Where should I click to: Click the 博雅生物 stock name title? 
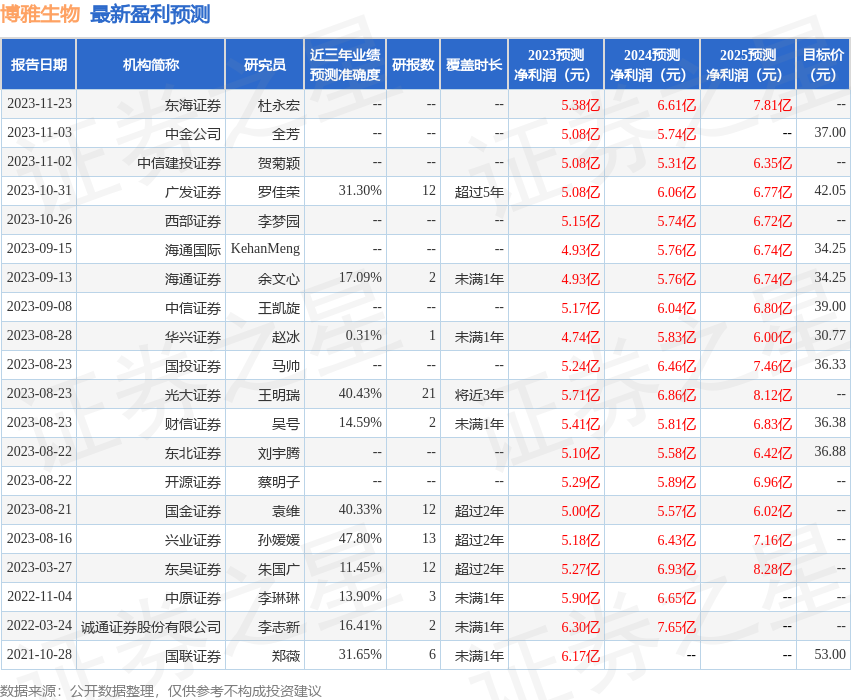40,14
